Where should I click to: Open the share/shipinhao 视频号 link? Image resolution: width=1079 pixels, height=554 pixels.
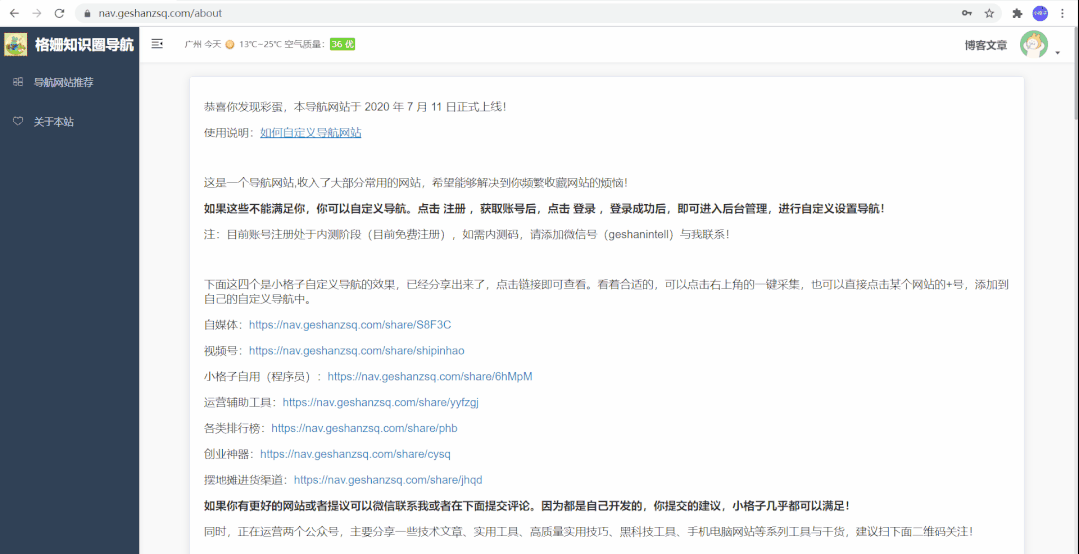point(356,350)
